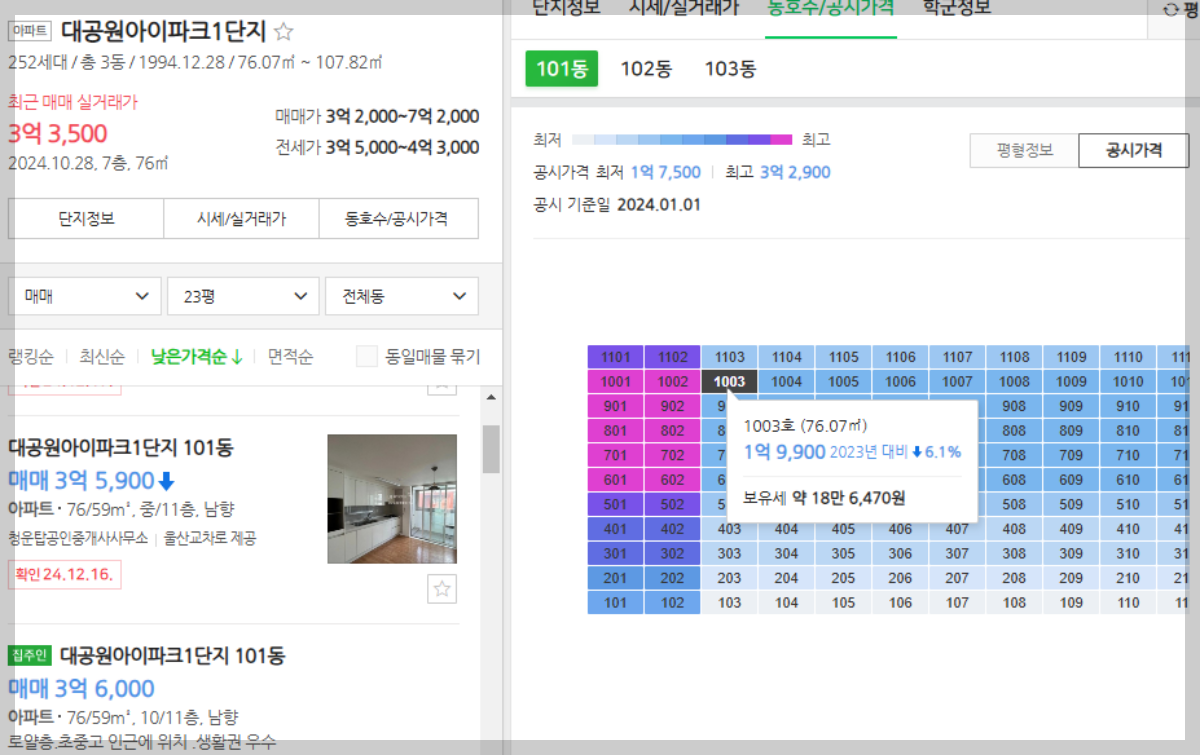Select unit 301 in the grid
The height and width of the screenshot is (755, 1200).
[x=616, y=553]
